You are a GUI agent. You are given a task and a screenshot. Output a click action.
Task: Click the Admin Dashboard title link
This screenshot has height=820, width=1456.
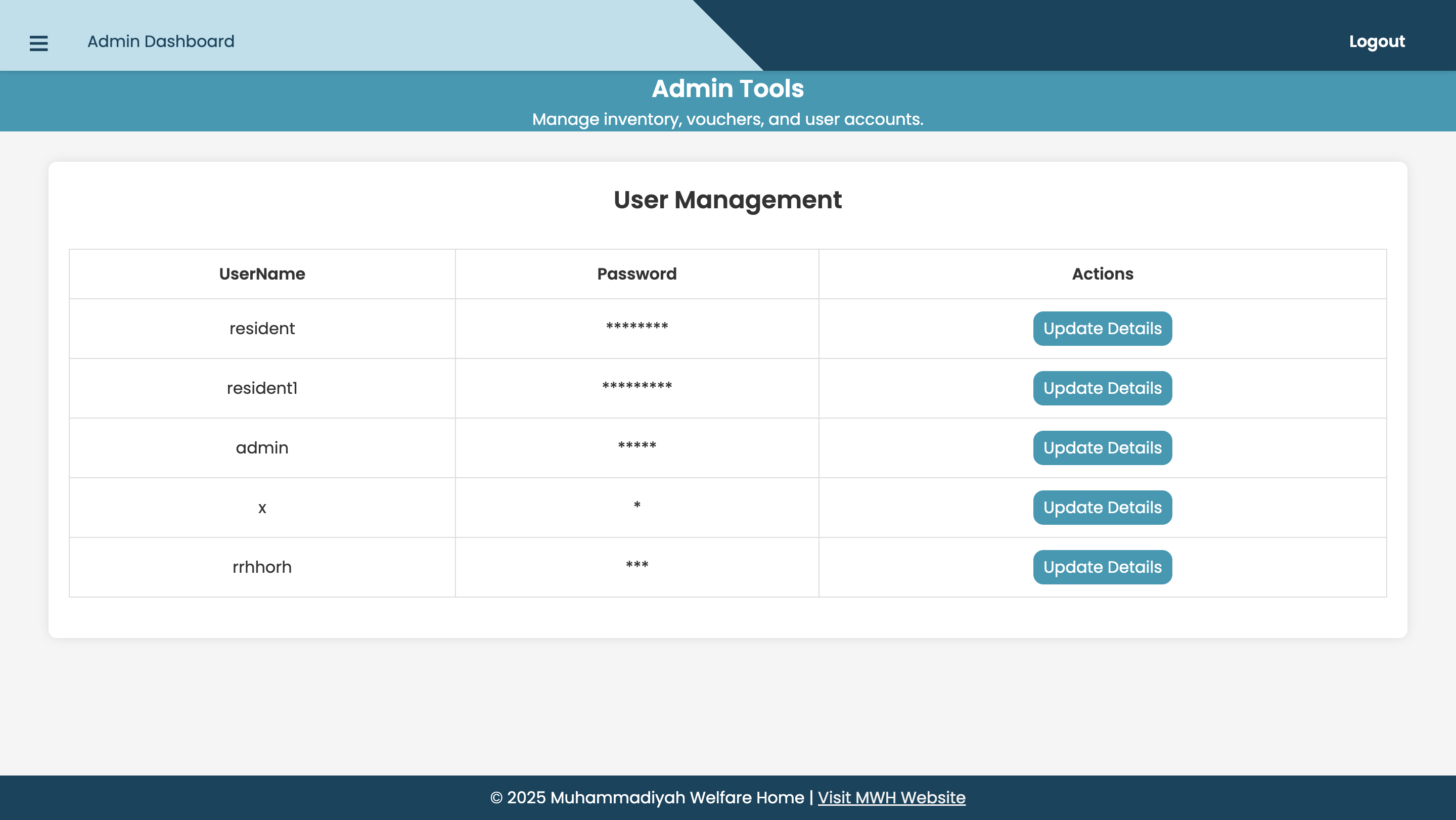click(x=161, y=41)
